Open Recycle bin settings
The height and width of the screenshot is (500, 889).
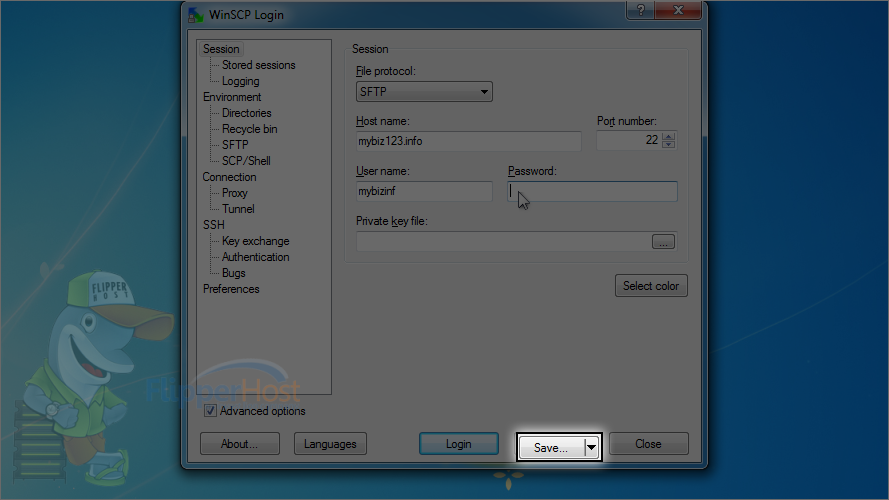coord(249,129)
